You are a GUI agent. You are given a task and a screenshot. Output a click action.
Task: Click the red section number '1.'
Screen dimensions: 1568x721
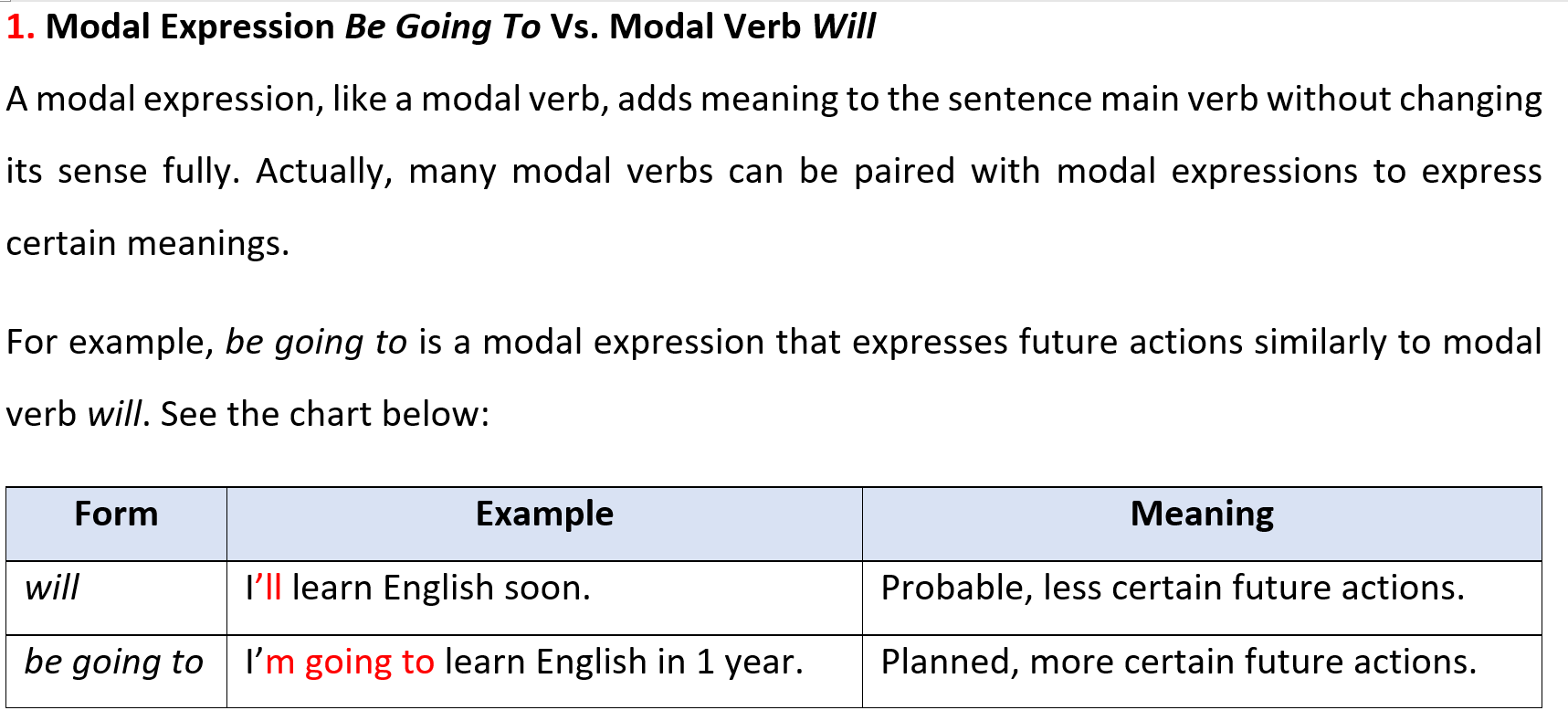coord(21,27)
